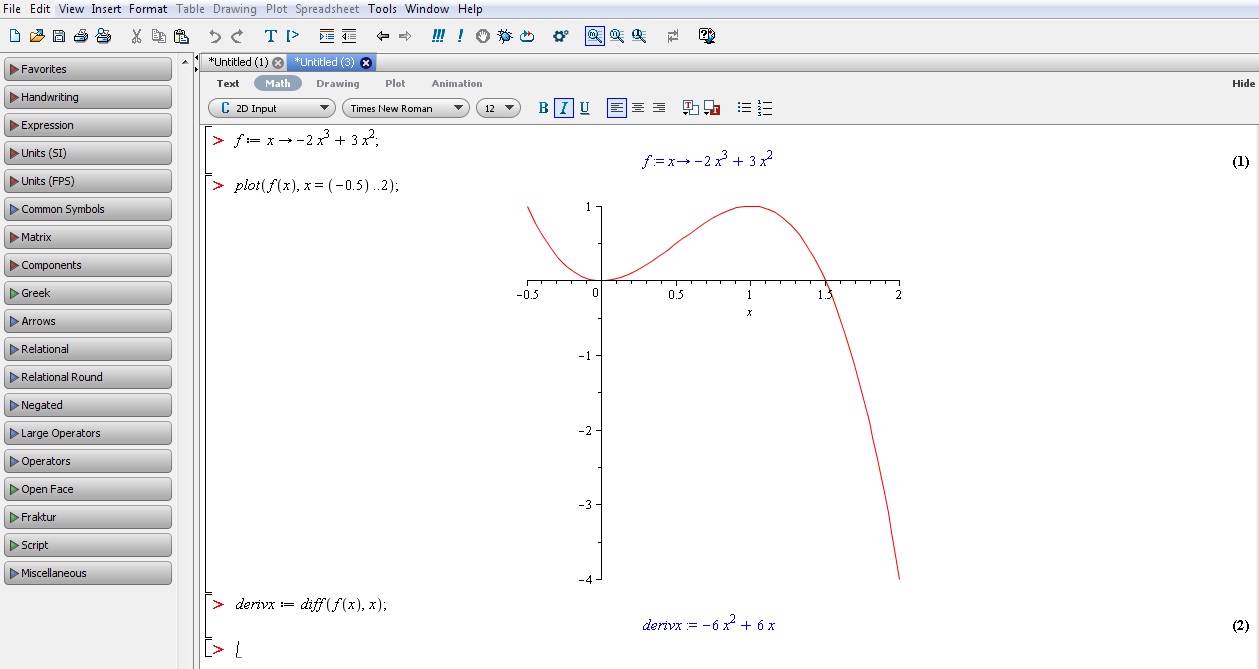1259x669 pixels.
Task: Open the Maple debugger
Action: [x=505, y=36]
